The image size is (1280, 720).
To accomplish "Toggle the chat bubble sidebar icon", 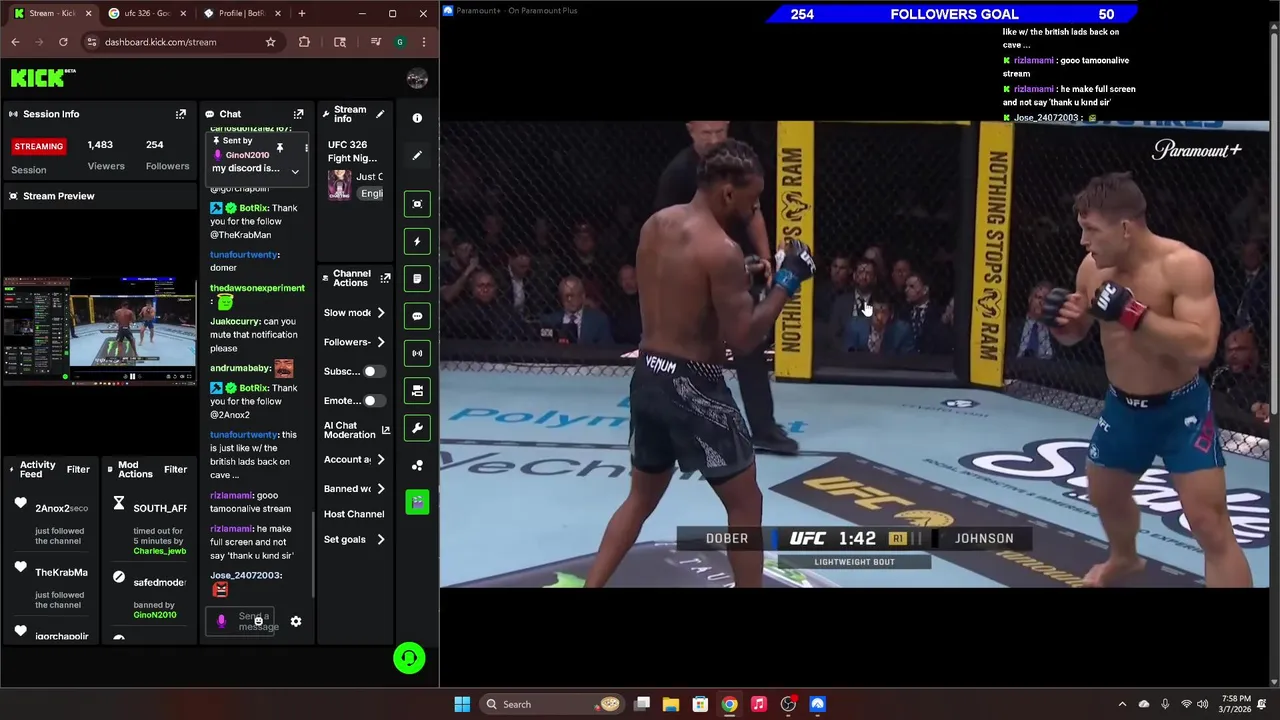I will point(417,316).
